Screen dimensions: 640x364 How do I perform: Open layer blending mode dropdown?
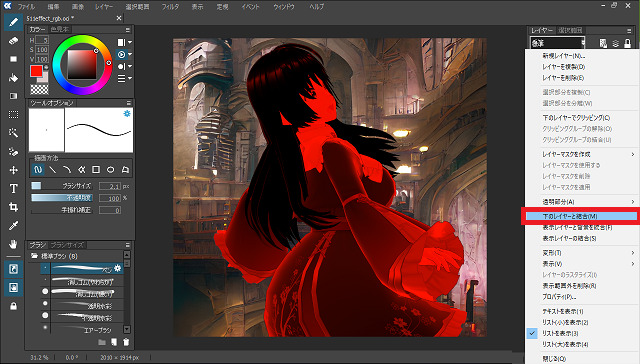pyautogui.click(x=558, y=43)
